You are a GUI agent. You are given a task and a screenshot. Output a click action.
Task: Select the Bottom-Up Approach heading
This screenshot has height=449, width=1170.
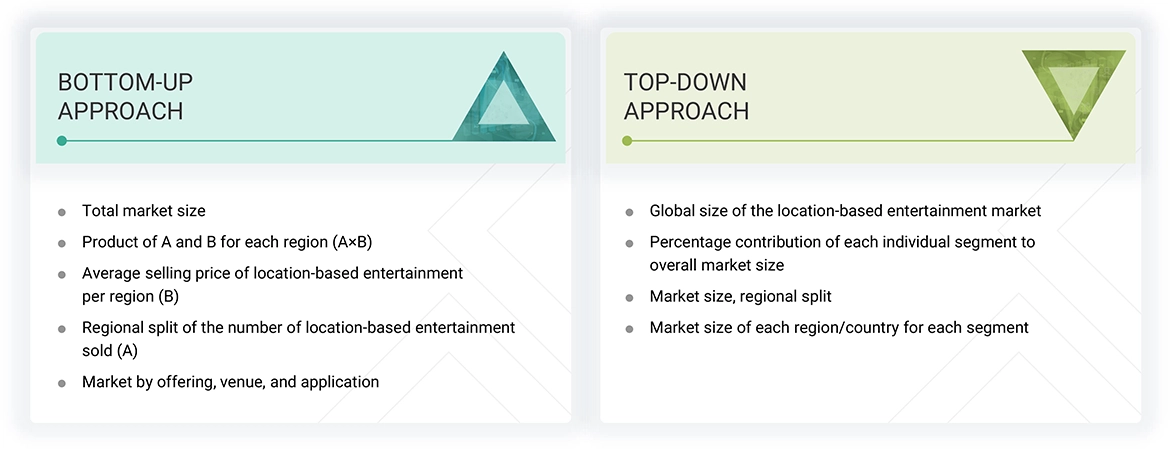point(120,96)
